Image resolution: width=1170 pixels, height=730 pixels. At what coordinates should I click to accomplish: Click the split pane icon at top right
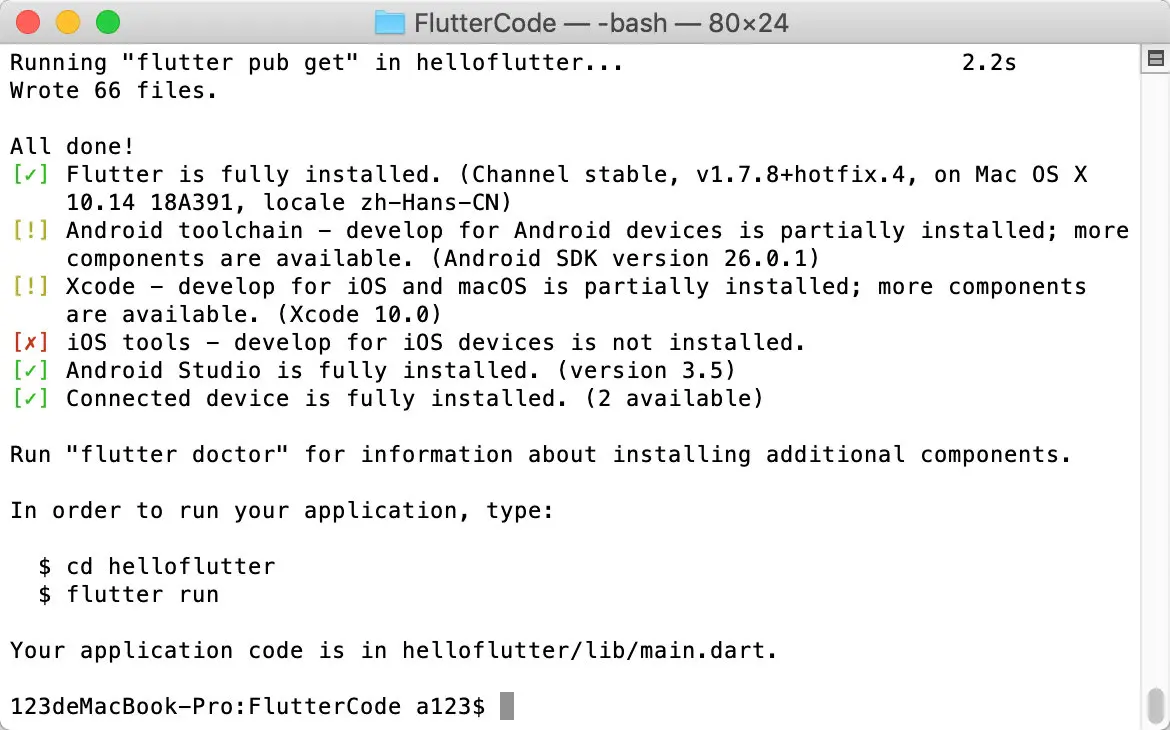[x=1156, y=58]
